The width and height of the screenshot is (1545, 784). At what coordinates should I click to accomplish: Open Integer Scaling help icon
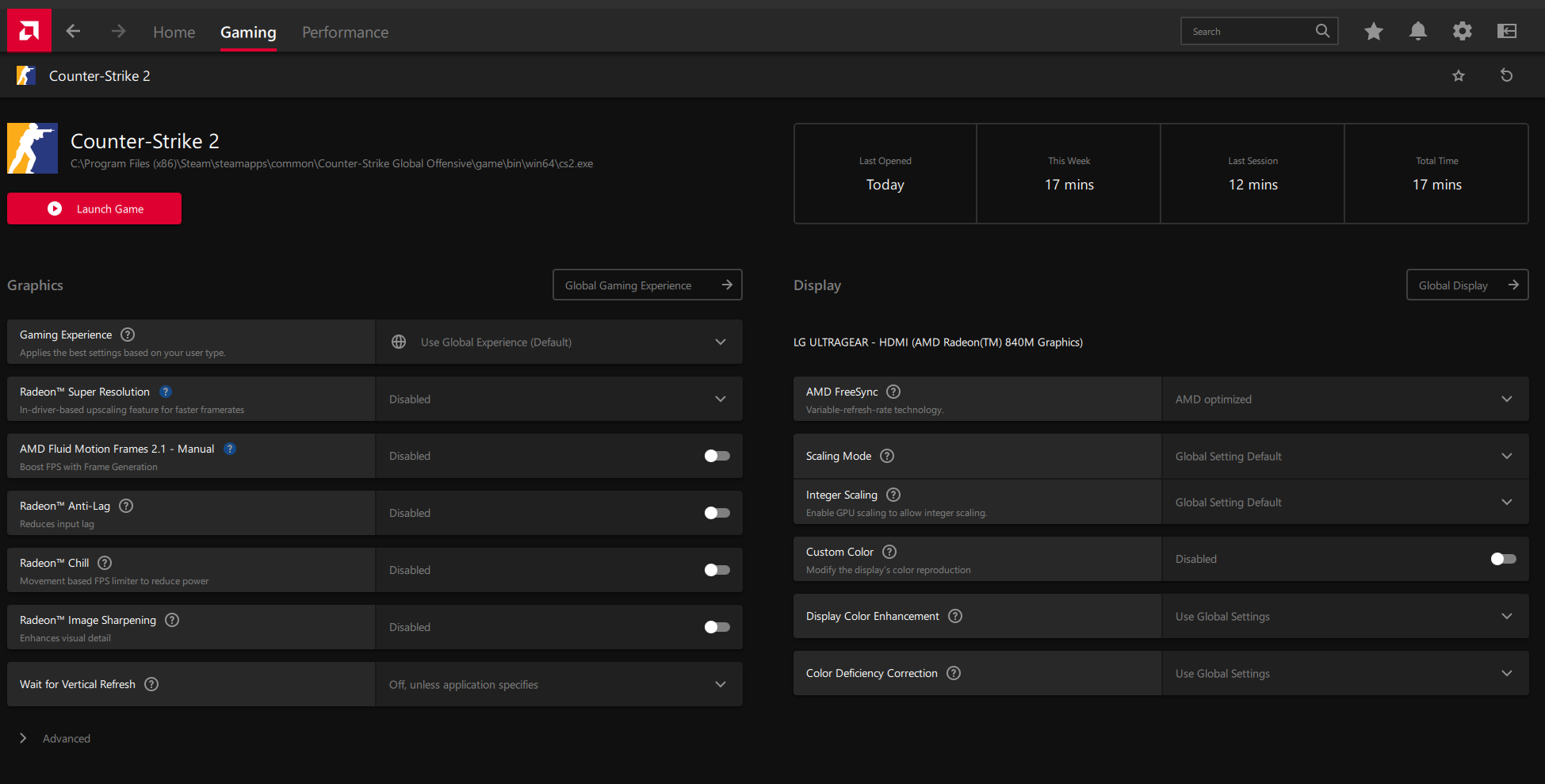click(893, 495)
